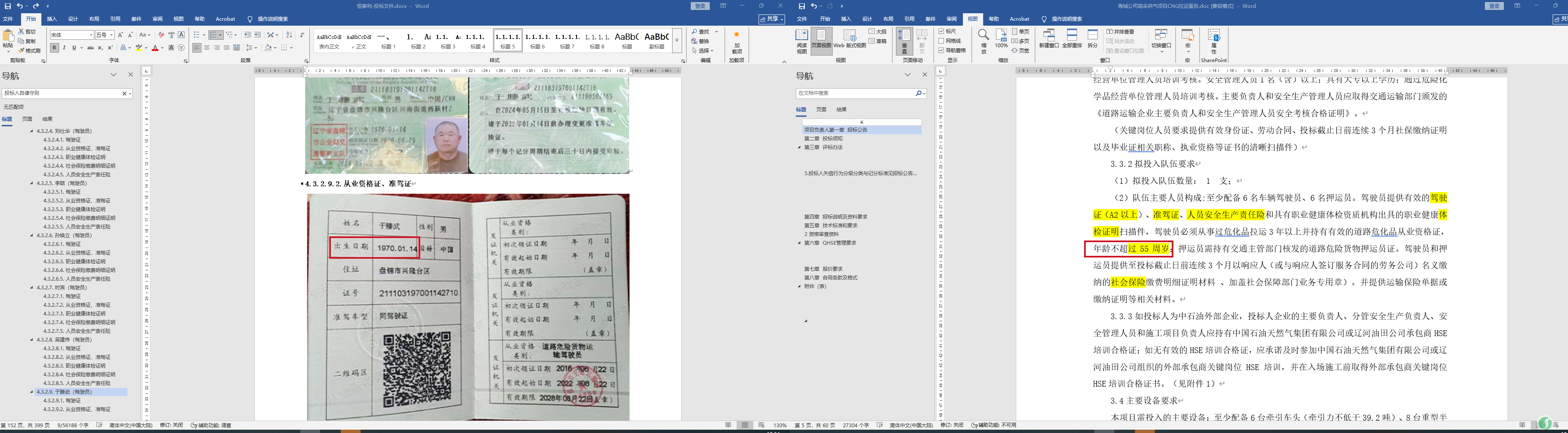Apply 副标题 subtitle style
Screen dimensions: 1568x433
point(656,40)
